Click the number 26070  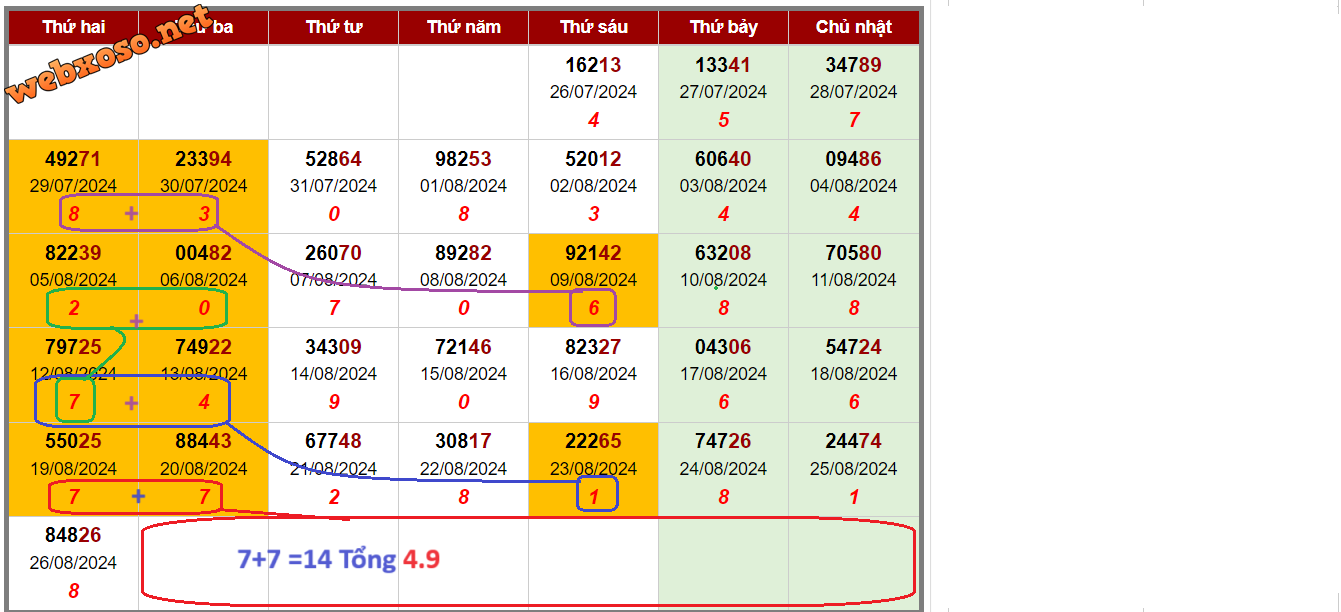point(333,253)
